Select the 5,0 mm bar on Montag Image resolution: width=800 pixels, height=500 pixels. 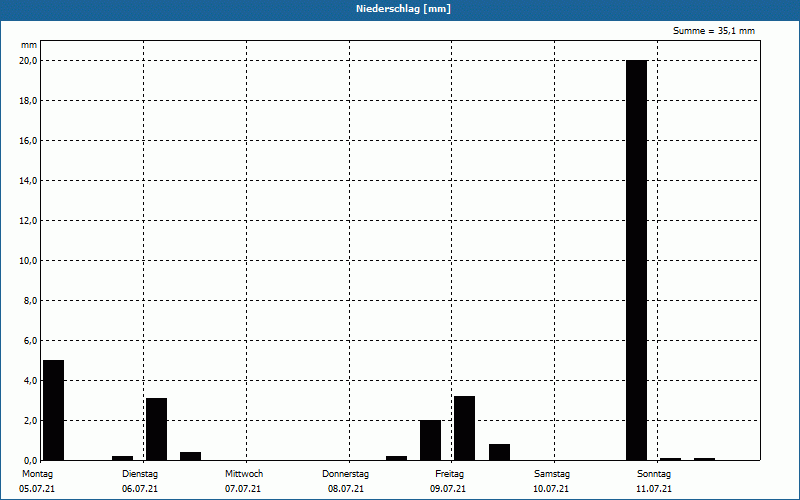point(54,410)
